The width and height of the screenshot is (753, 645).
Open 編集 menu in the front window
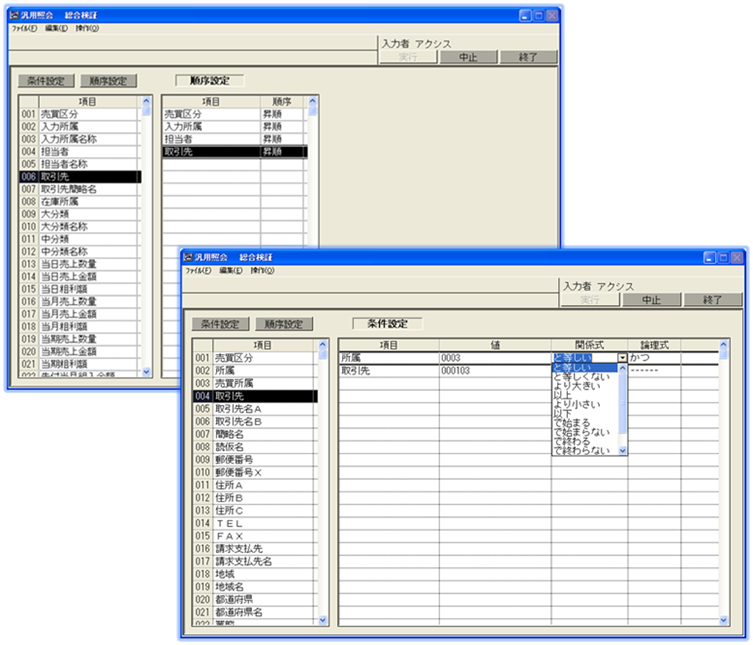pyautogui.click(x=231, y=271)
